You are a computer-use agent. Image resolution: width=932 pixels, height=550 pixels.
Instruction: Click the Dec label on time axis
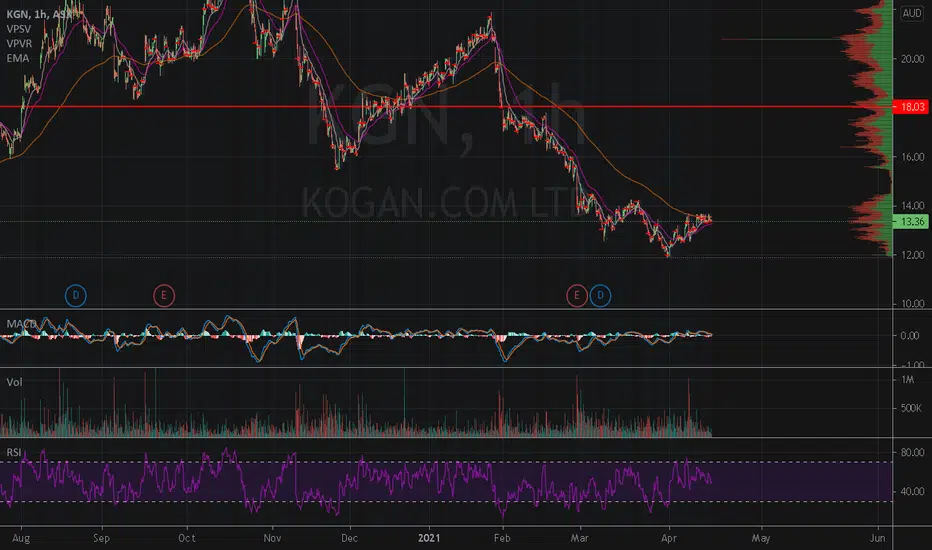click(350, 538)
